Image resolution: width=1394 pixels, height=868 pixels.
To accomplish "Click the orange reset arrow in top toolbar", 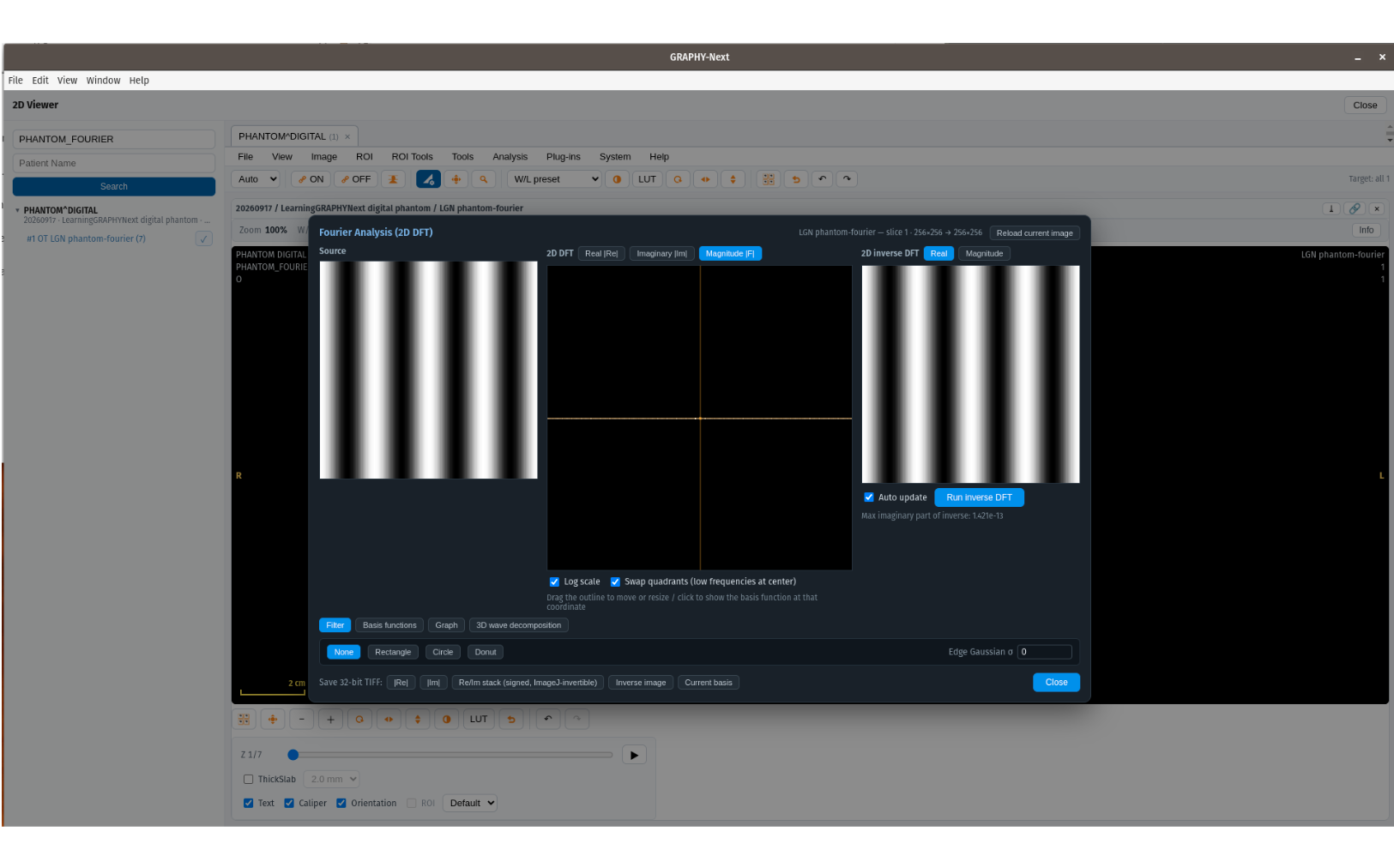I will point(796,179).
